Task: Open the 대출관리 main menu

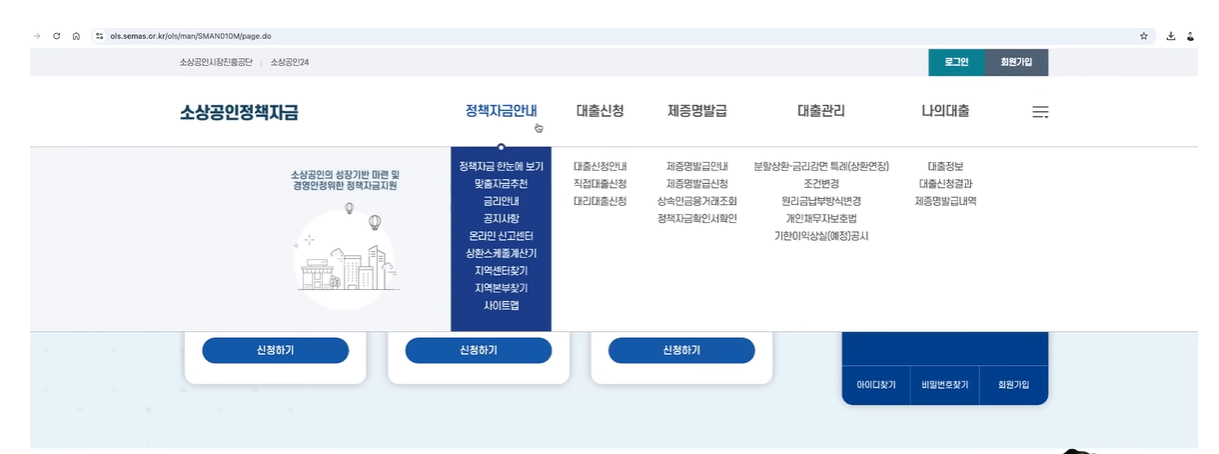Action: coord(821,111)
